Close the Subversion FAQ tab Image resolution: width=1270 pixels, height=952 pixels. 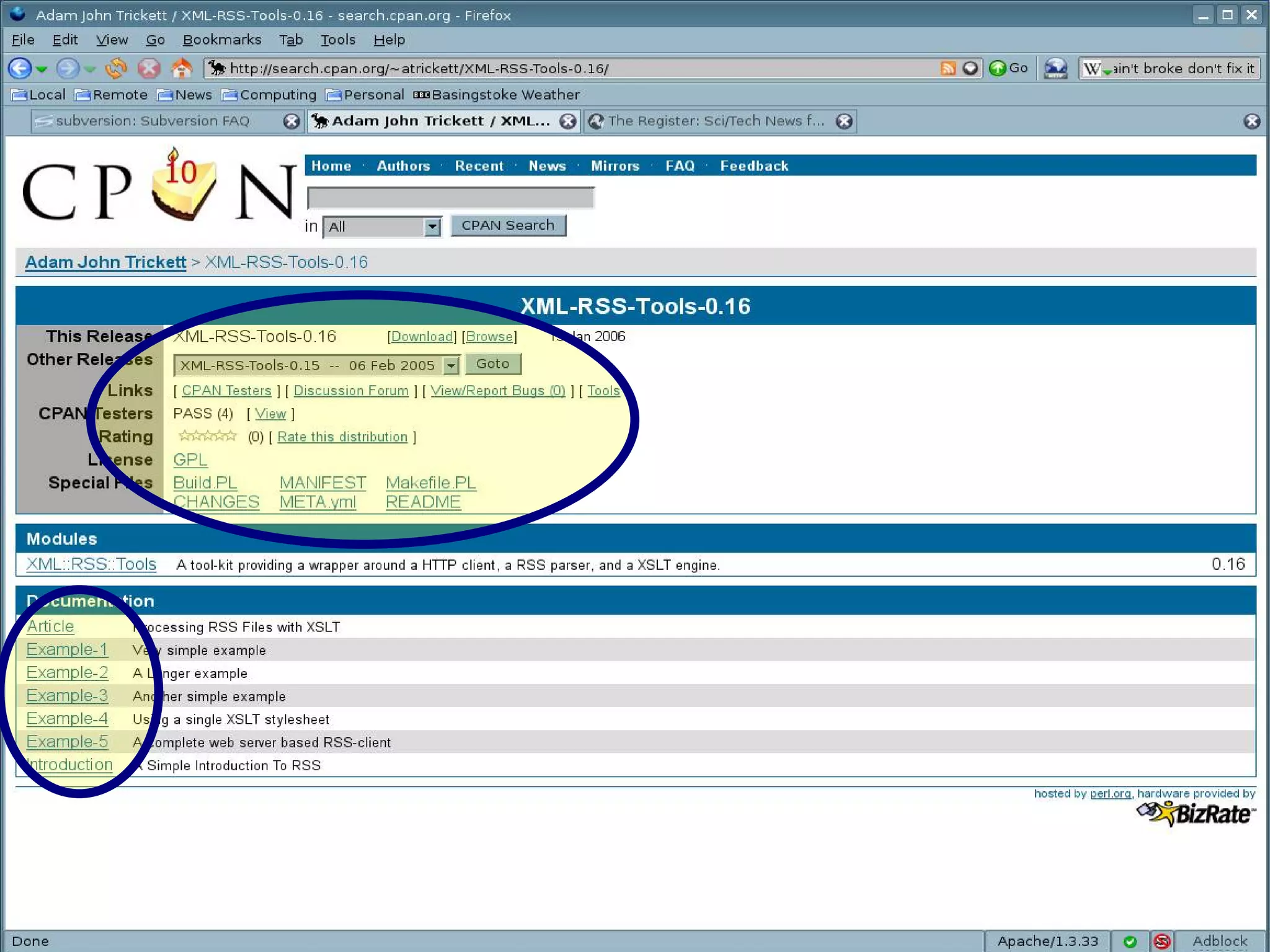pyautogui.click(x=291, y=121)
